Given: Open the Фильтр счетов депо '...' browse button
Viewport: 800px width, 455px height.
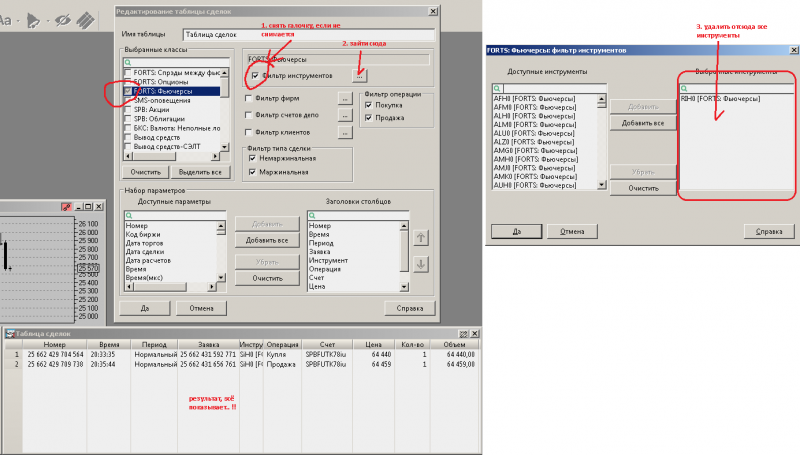Looking at the screenshot, I should tap(345, 116).
